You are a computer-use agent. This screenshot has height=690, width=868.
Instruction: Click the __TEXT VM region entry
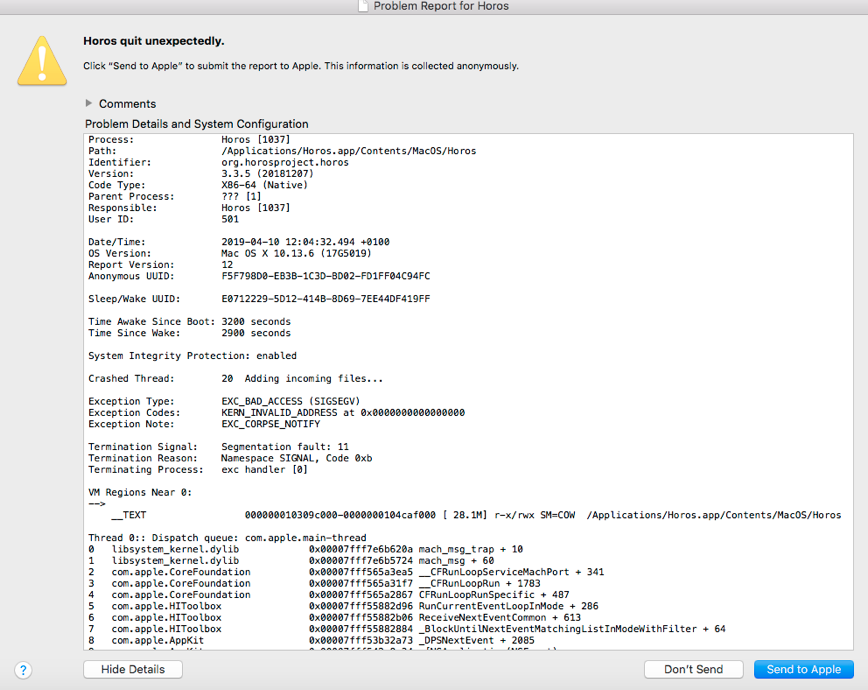pos(300,514)
